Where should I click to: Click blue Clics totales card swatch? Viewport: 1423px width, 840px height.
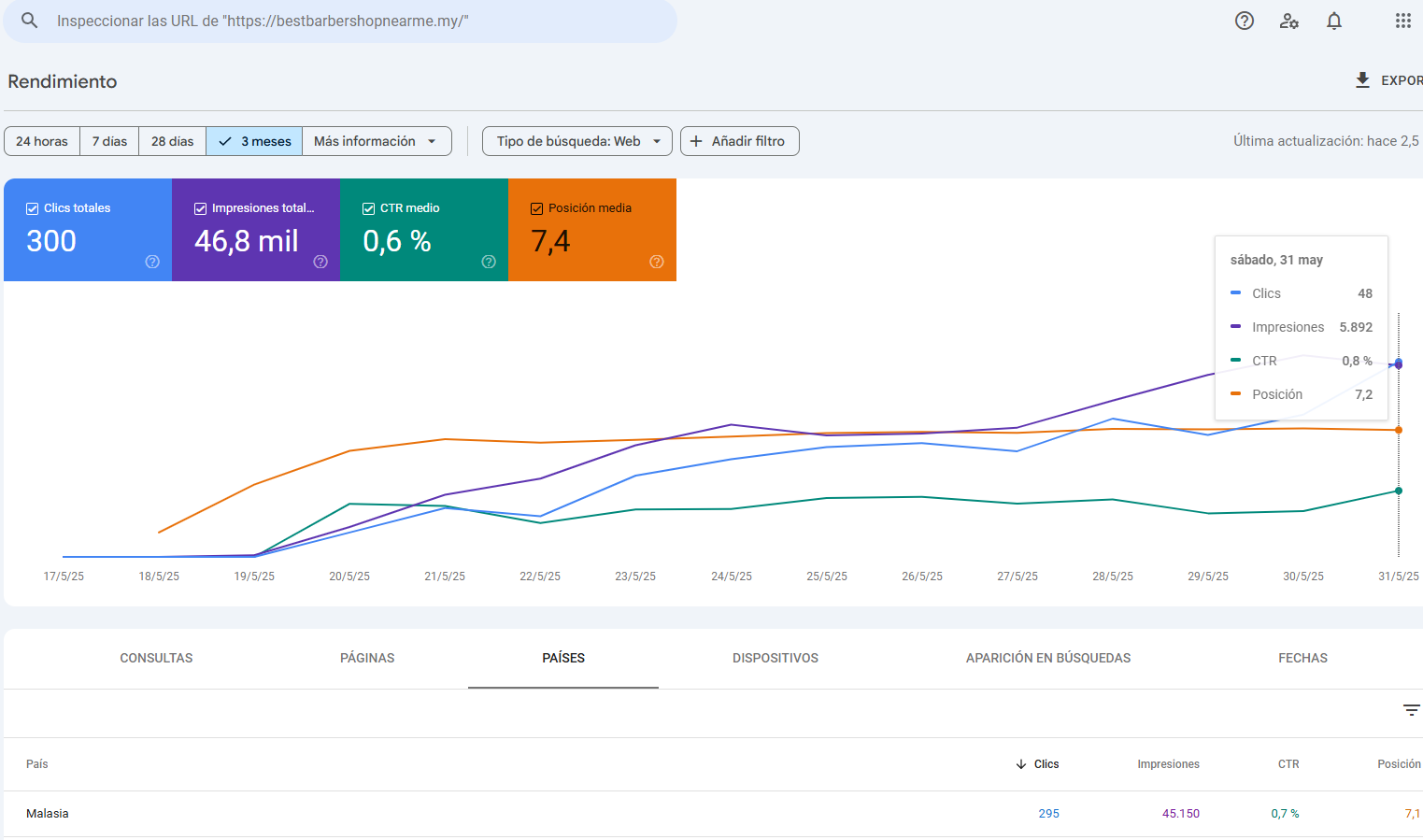pyautogui.click(x=88, y=230)
